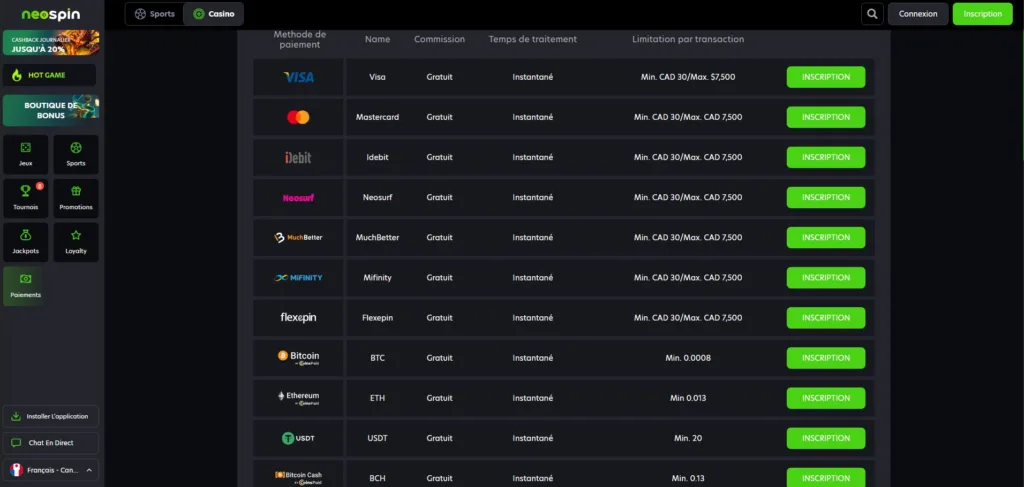Open the Cashback Journalier banner

coord(50,42)
